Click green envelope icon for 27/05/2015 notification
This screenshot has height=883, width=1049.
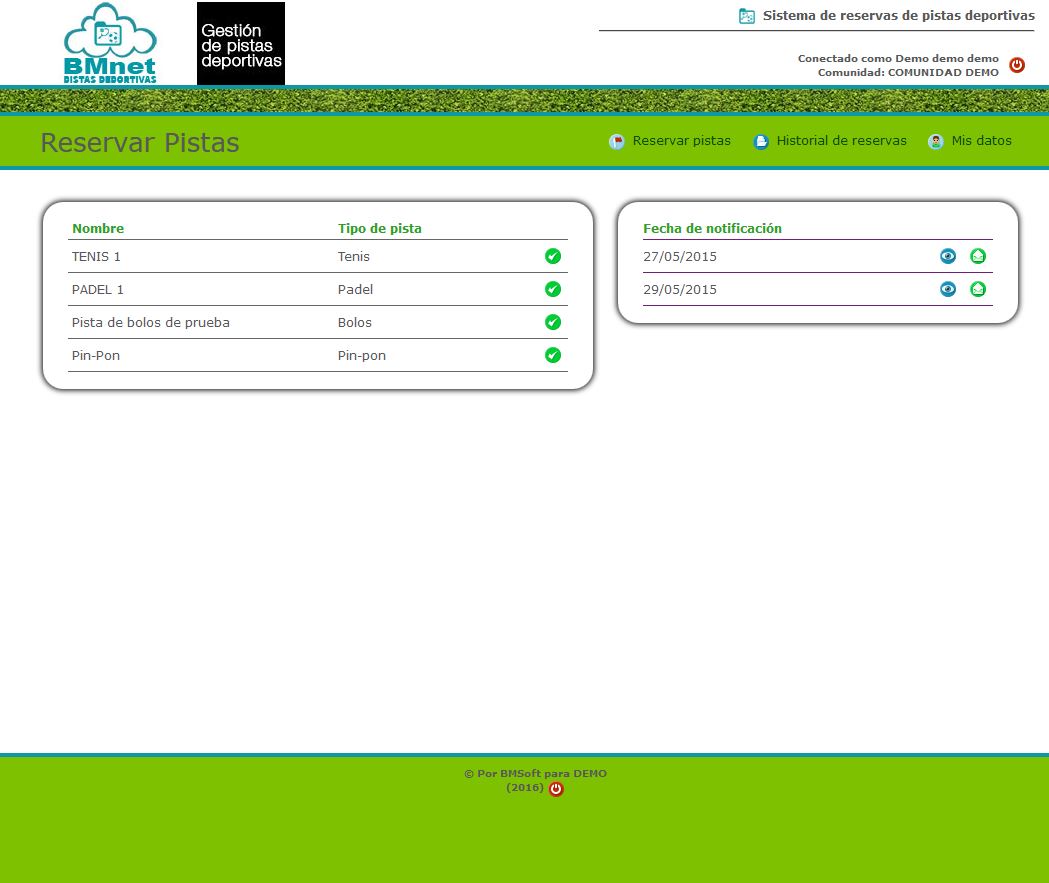tap(978, 256)
